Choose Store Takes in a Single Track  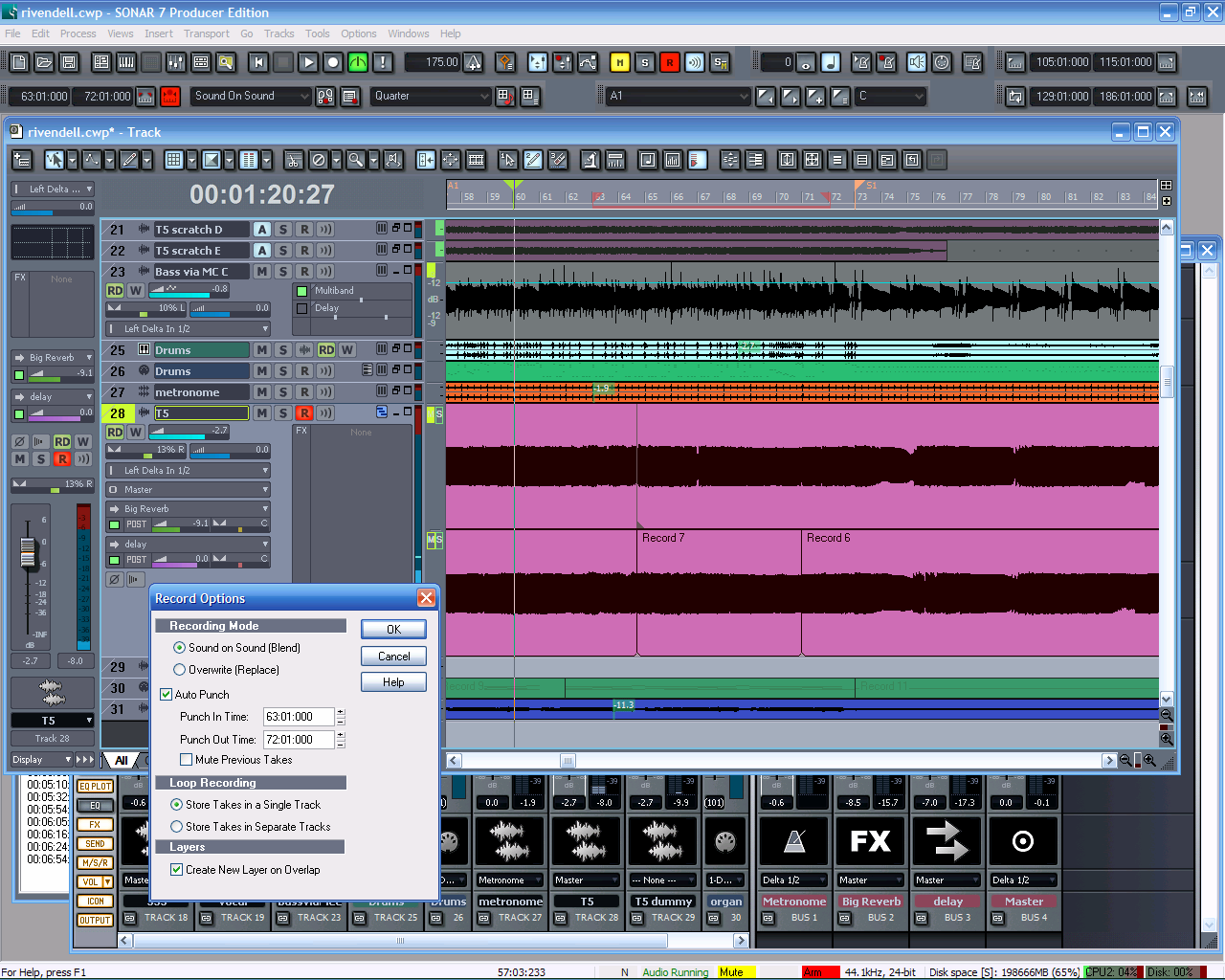point(176,805)
